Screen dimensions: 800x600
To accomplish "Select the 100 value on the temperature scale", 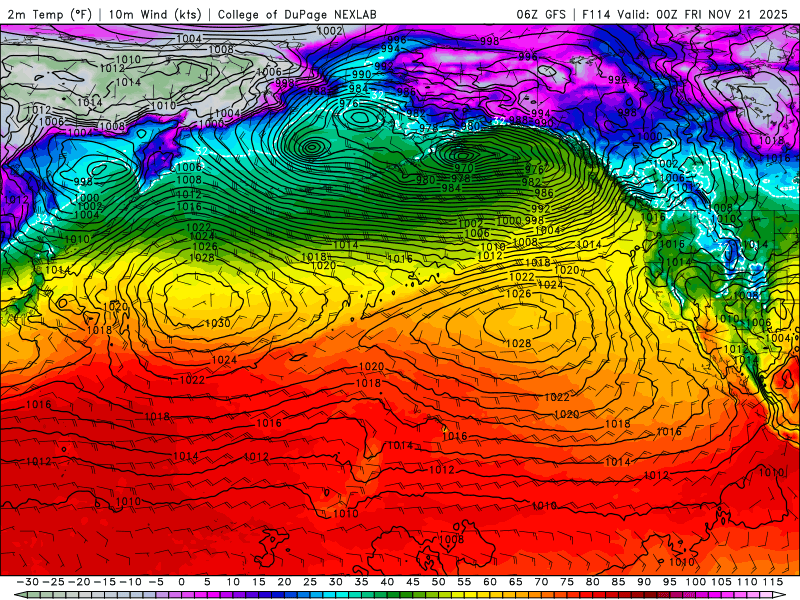I will (x=695, y=582).
